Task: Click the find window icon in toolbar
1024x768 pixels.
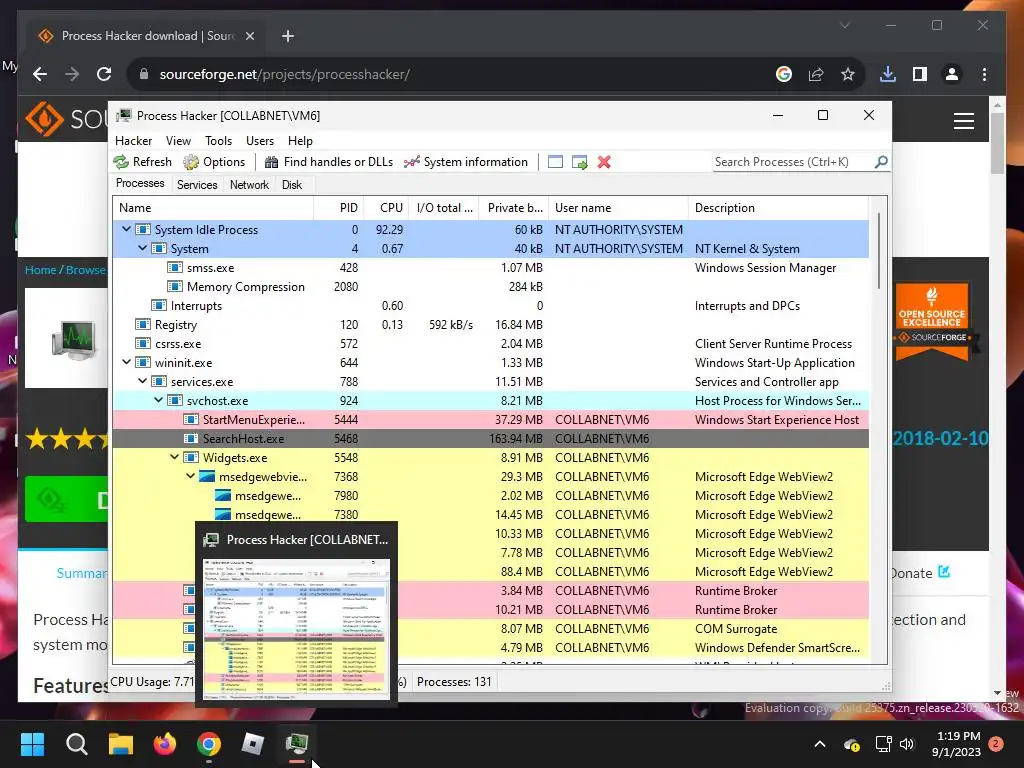Action: (x=555, y=162)
